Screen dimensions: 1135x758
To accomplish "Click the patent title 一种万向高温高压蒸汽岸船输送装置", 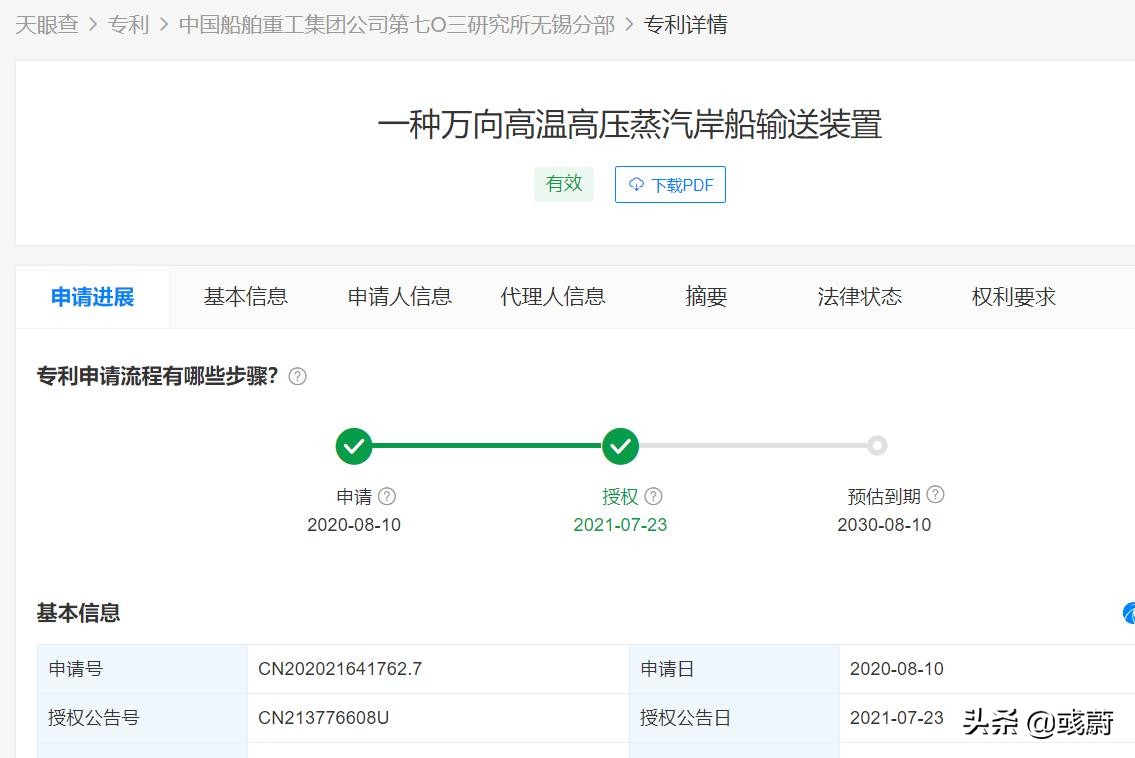I will tap(630, 125).
